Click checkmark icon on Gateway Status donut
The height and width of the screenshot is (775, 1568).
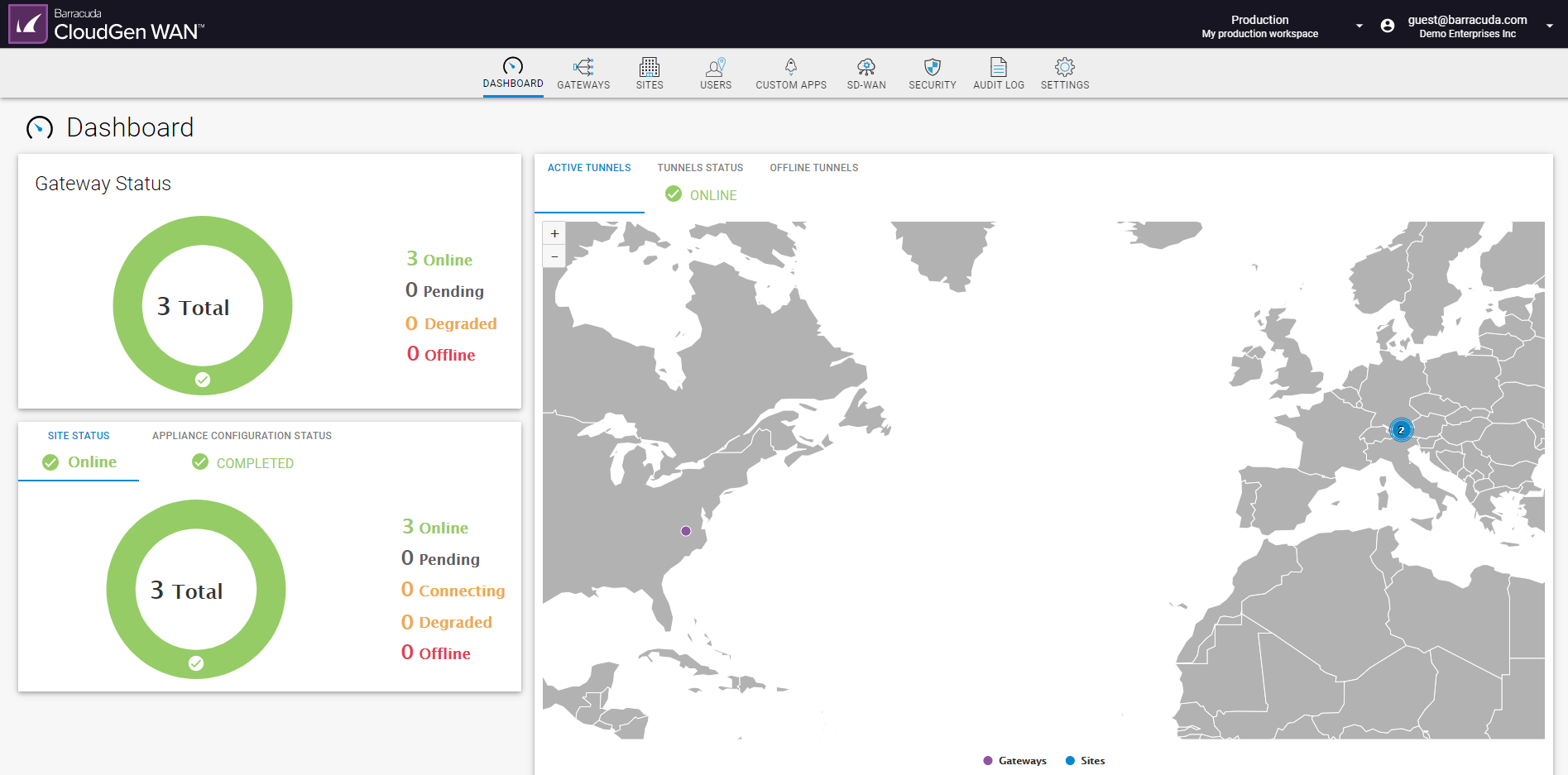(203, 380)
